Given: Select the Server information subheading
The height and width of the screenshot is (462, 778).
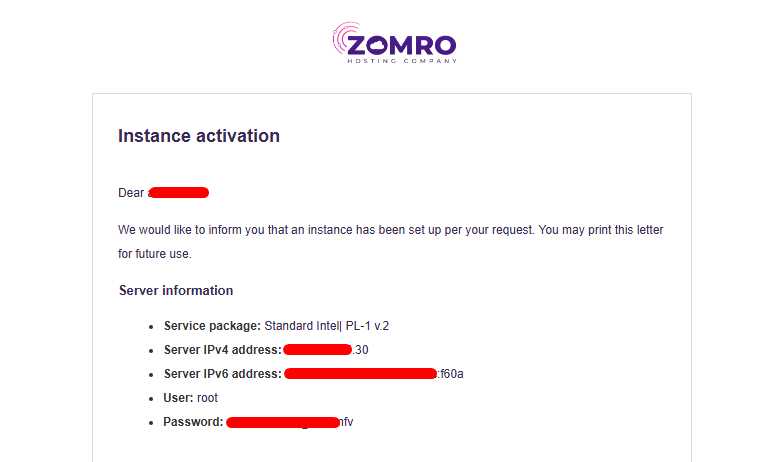Looking at the screenshot, I should [176, 291].
